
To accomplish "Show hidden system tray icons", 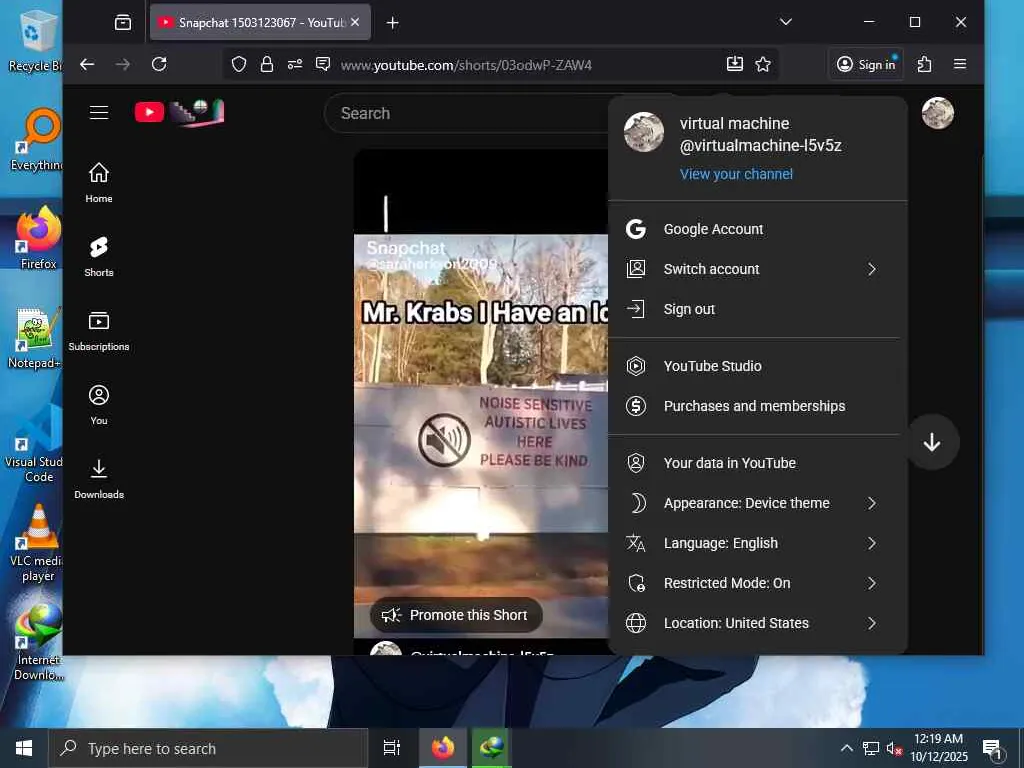I will 846,748.
